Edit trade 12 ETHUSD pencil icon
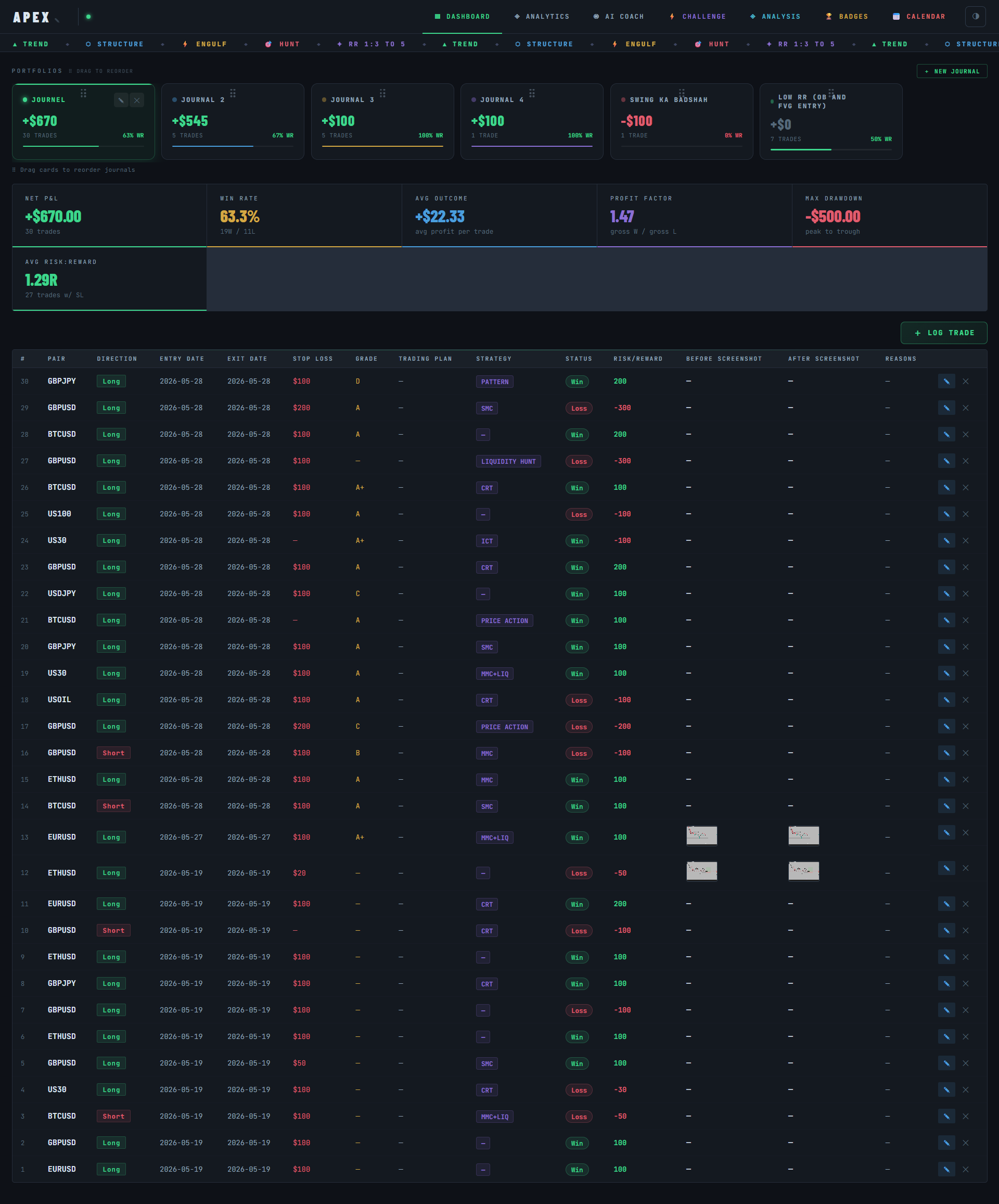The width and height of the screenshot is (999, 1204). [x=946, y=868]
